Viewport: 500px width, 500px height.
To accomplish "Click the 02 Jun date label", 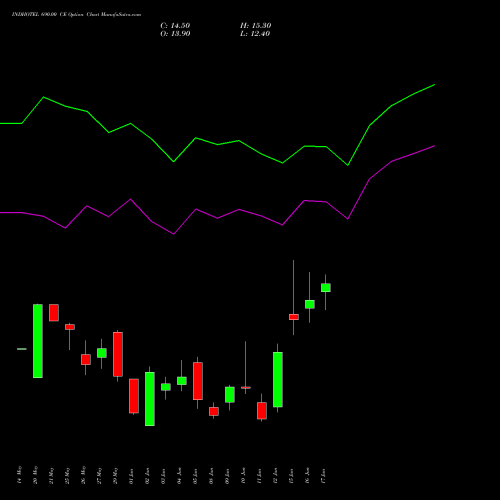I will [147, 476].
